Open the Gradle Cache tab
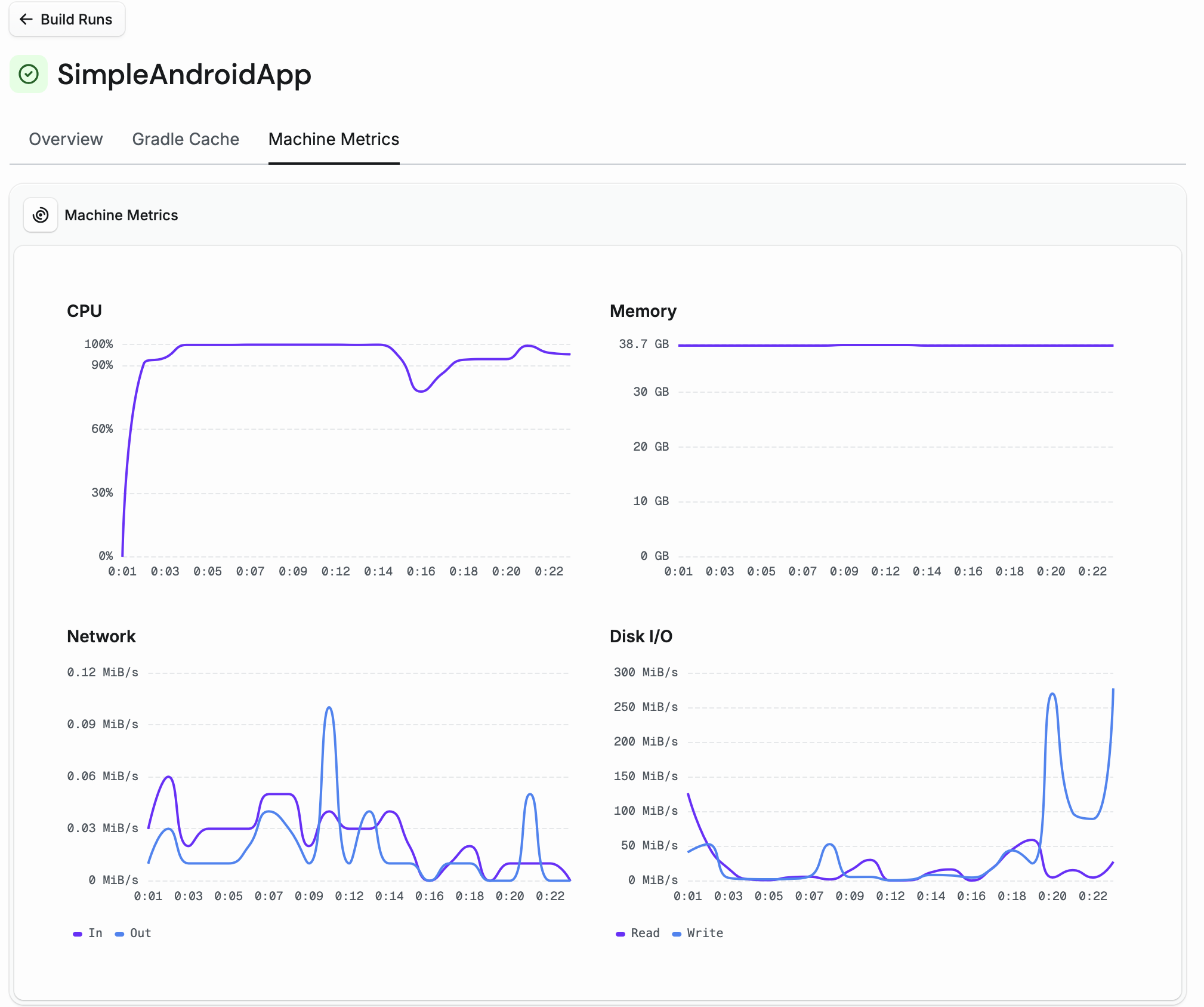Screen dimensions: 1204x1007 (x=186, y=139)
